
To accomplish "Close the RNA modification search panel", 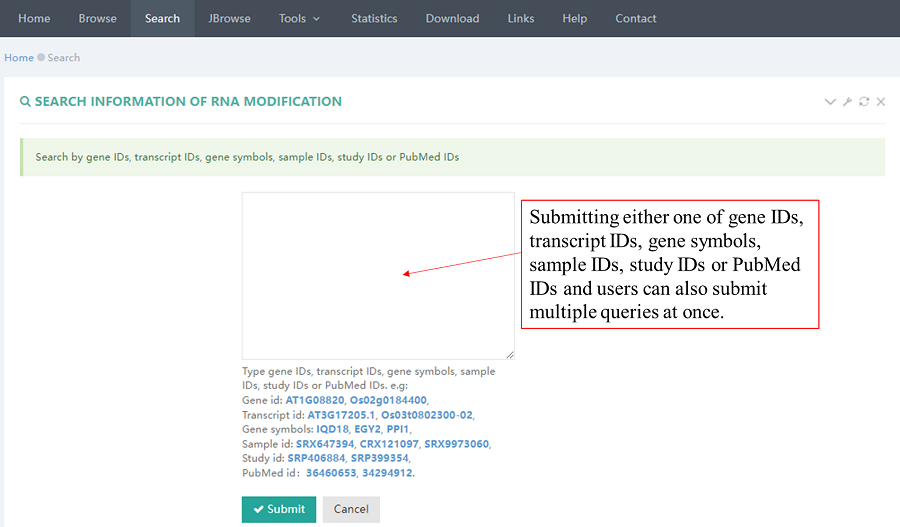I will tap(881, 102).
